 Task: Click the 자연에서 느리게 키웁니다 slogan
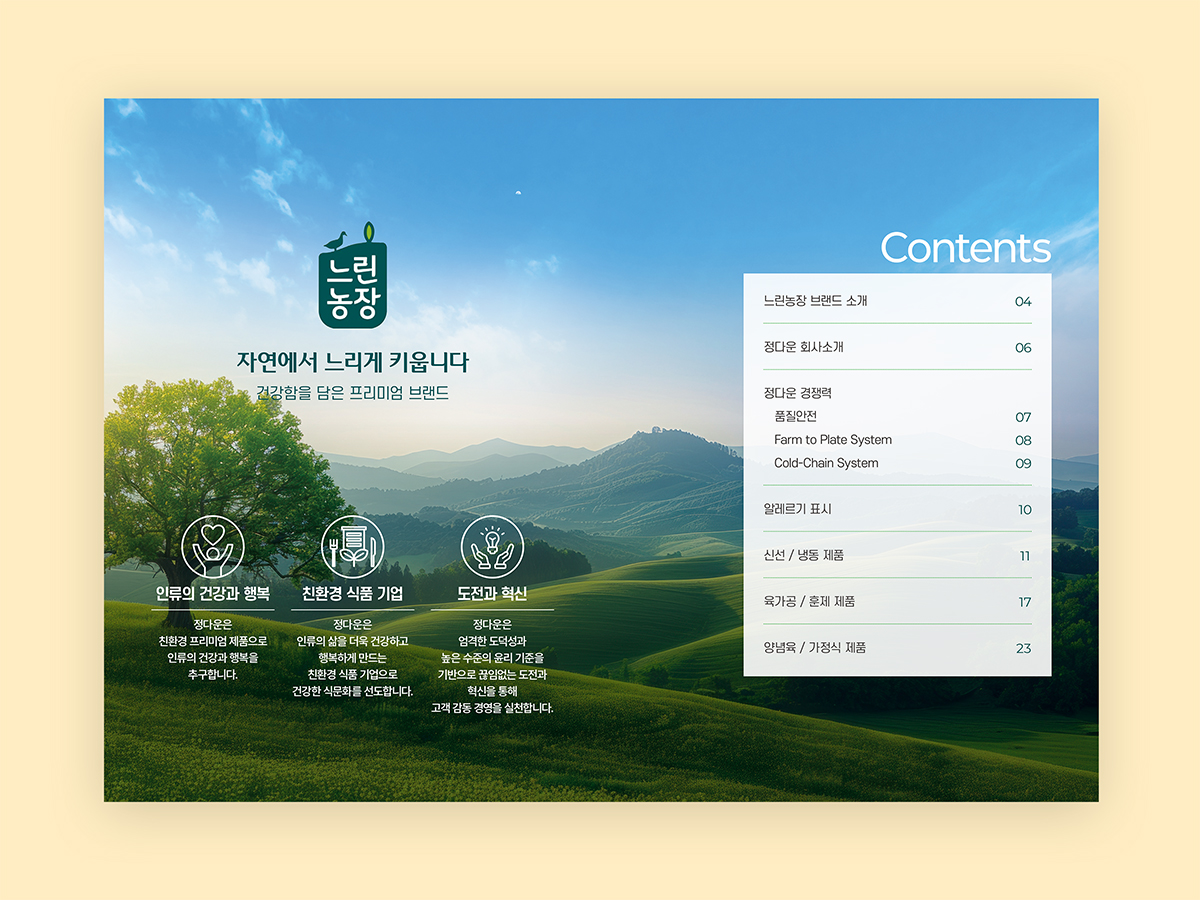(x=352, y=361)
